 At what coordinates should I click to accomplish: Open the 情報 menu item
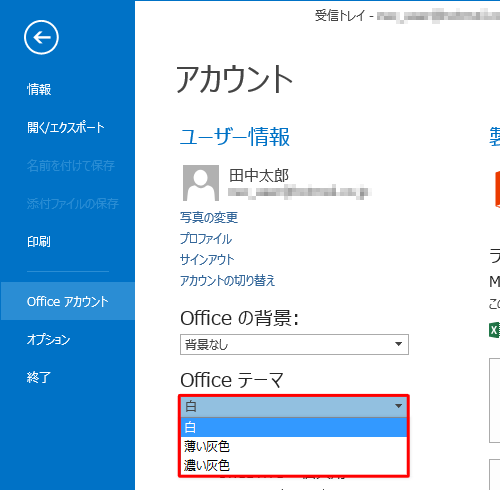[x=39, y=89]
